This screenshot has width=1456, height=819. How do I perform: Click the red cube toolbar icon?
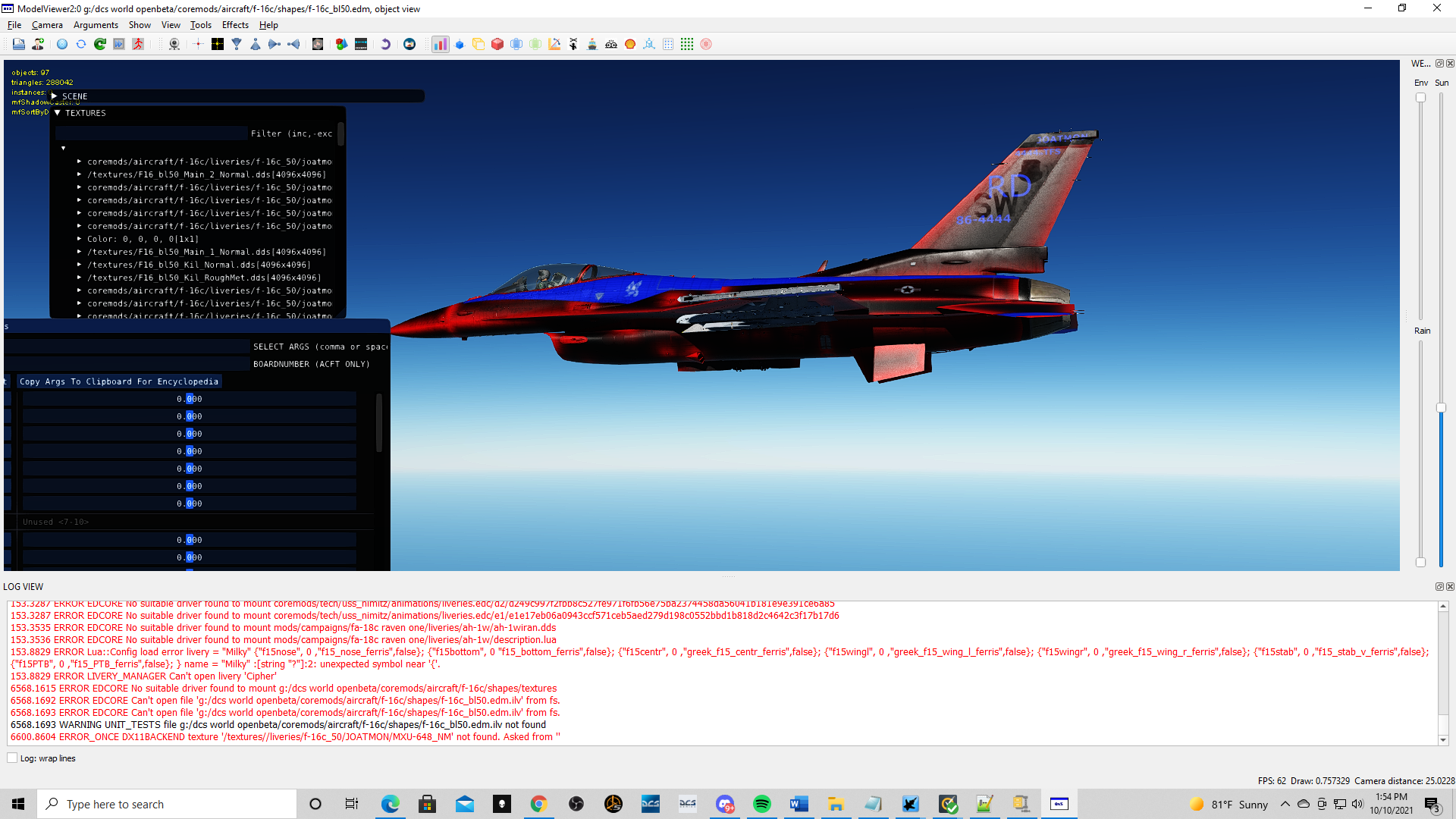click(497, 45)
